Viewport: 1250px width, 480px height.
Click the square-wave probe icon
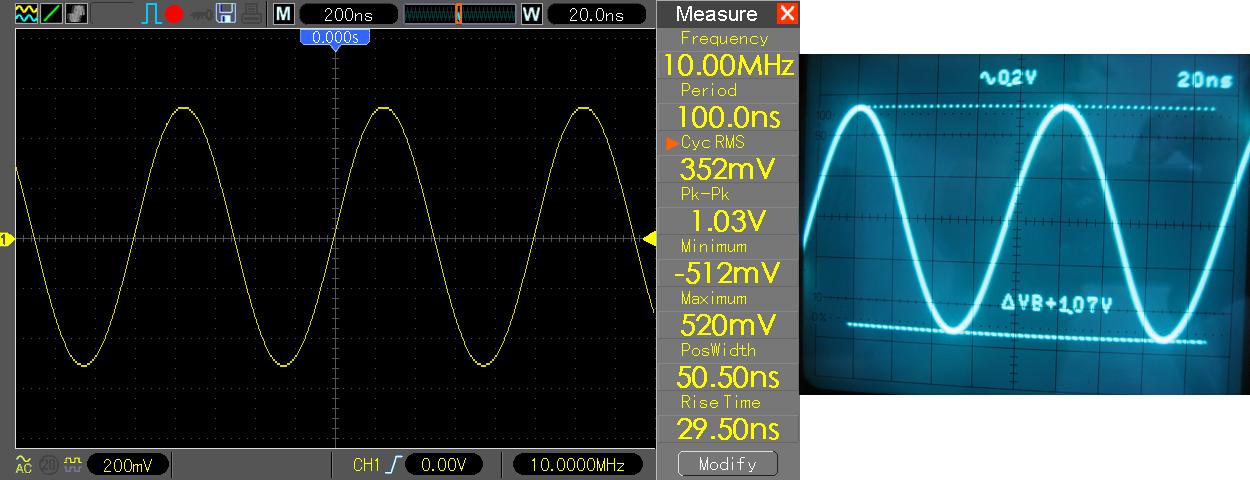tap(73, 465)
